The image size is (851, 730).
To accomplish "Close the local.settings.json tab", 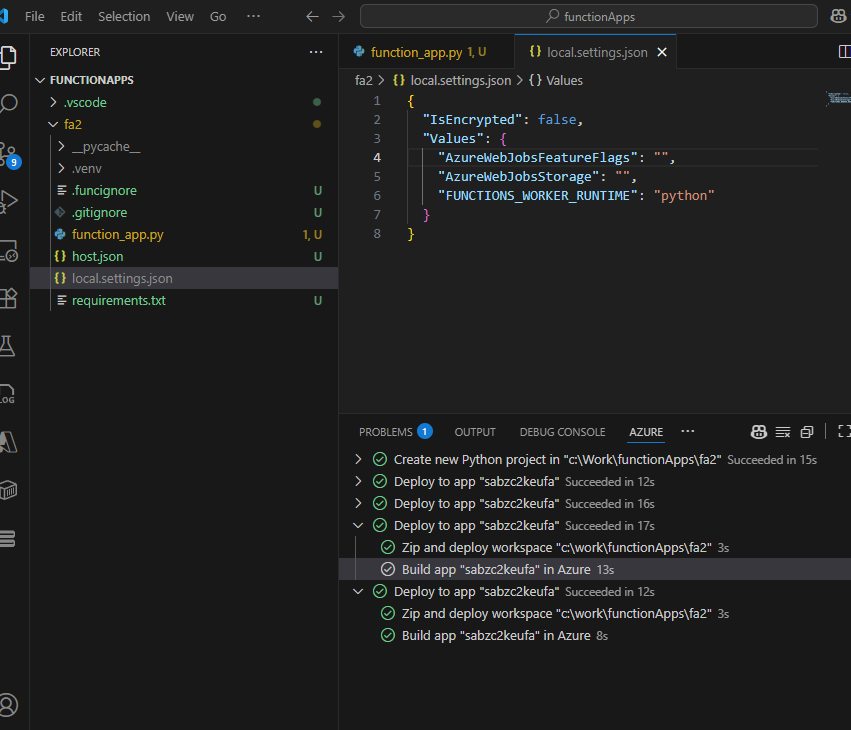I will pyautogui.click(x=662, y=52).
